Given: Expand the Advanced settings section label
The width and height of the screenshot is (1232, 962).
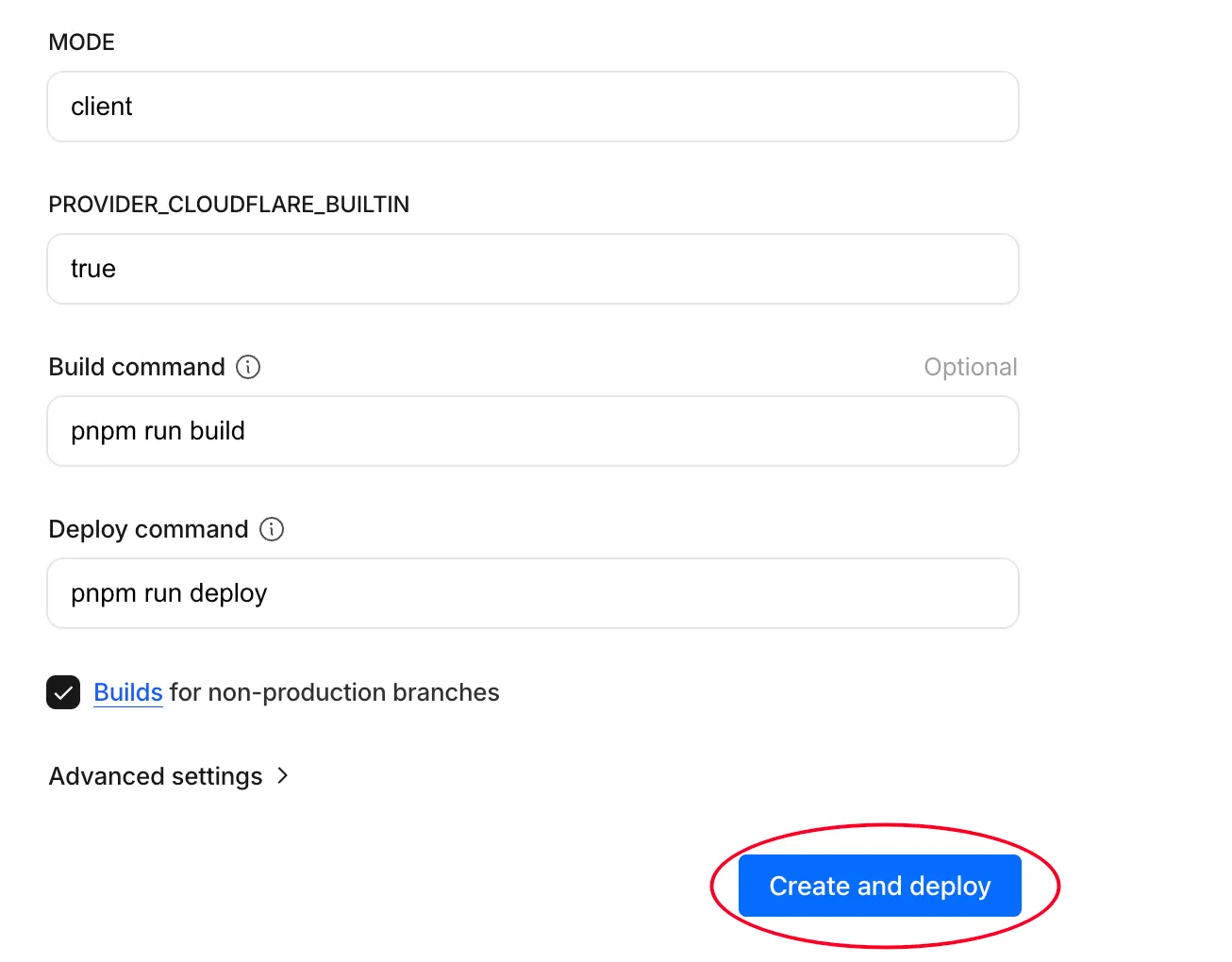Looking at the screenshot, I should click(x=156, y=776).
